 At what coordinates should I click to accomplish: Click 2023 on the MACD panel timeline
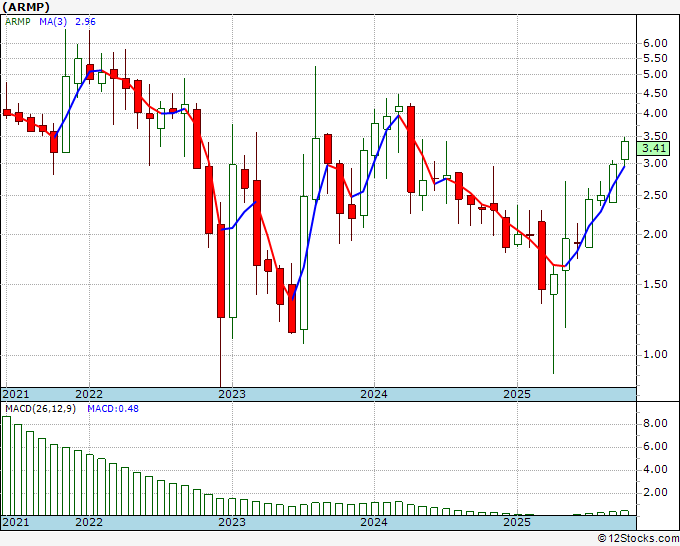point(232,522)
